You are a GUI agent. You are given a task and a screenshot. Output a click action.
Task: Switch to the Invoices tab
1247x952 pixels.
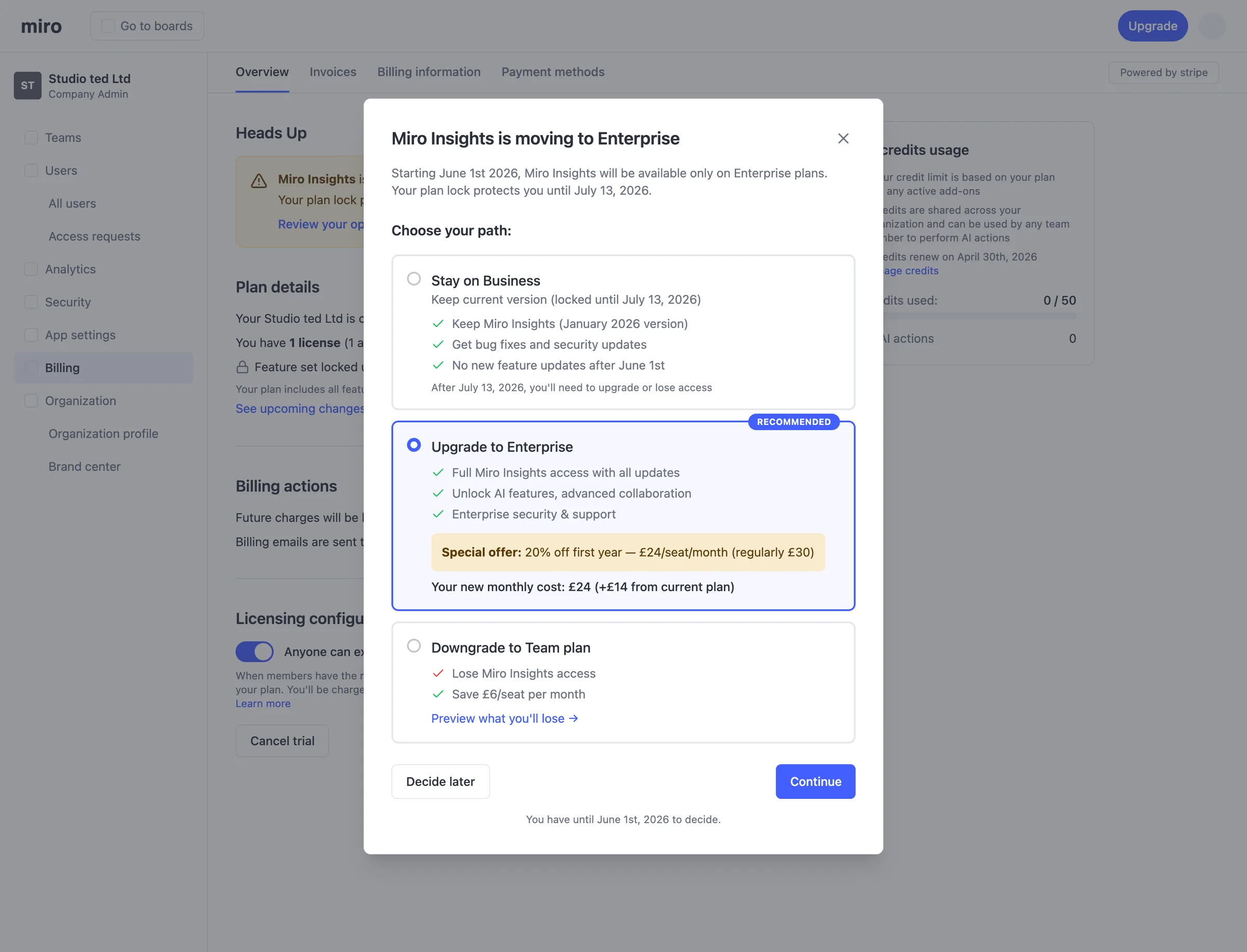(x=333, y=72)
